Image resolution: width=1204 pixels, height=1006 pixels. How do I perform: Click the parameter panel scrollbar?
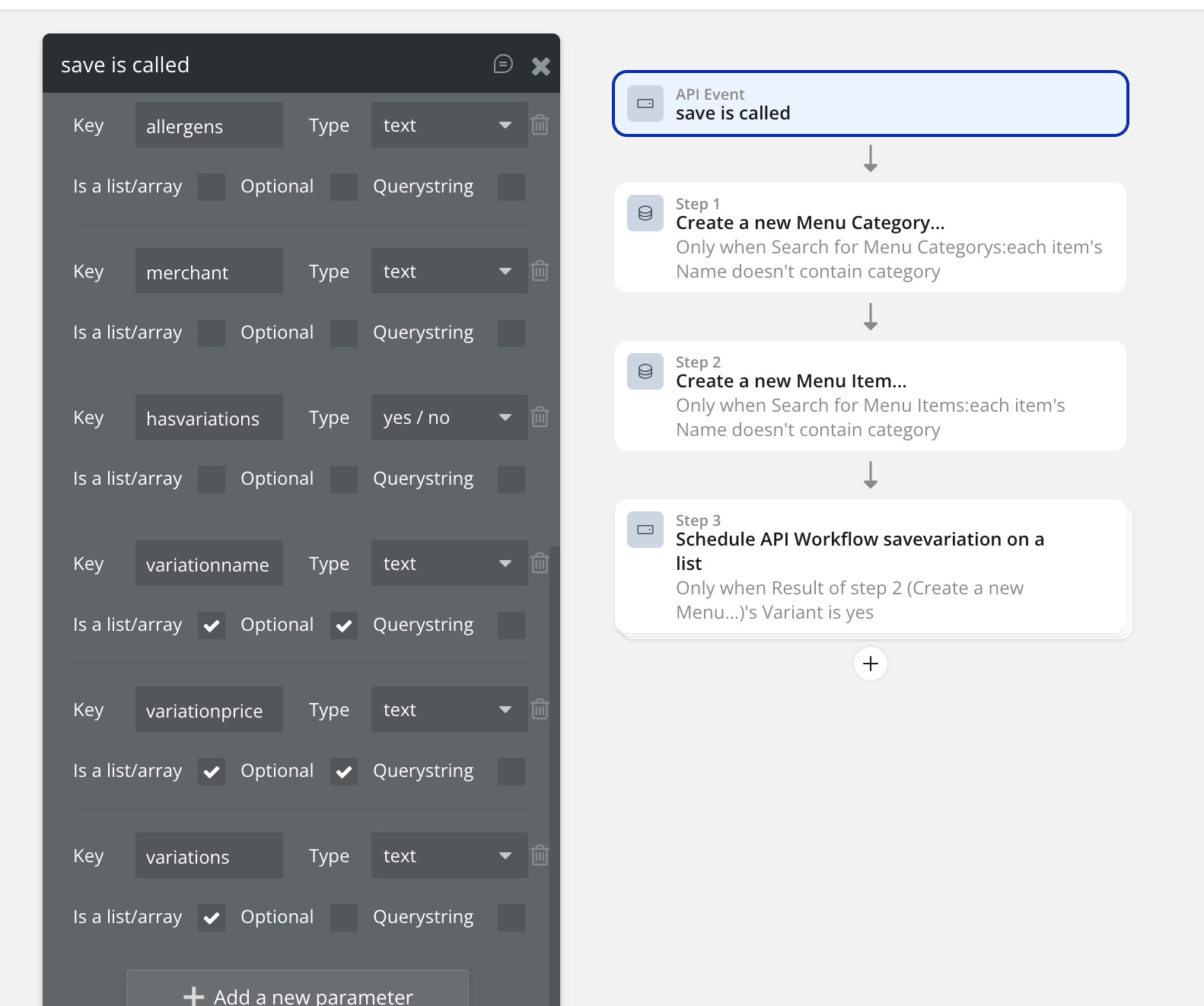click(x=555, y=776)
